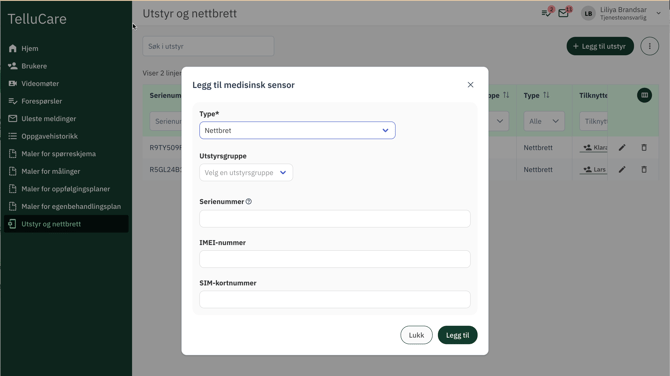Click the Legg til button in dialog
Screen dimensions: 670x376
457,335
